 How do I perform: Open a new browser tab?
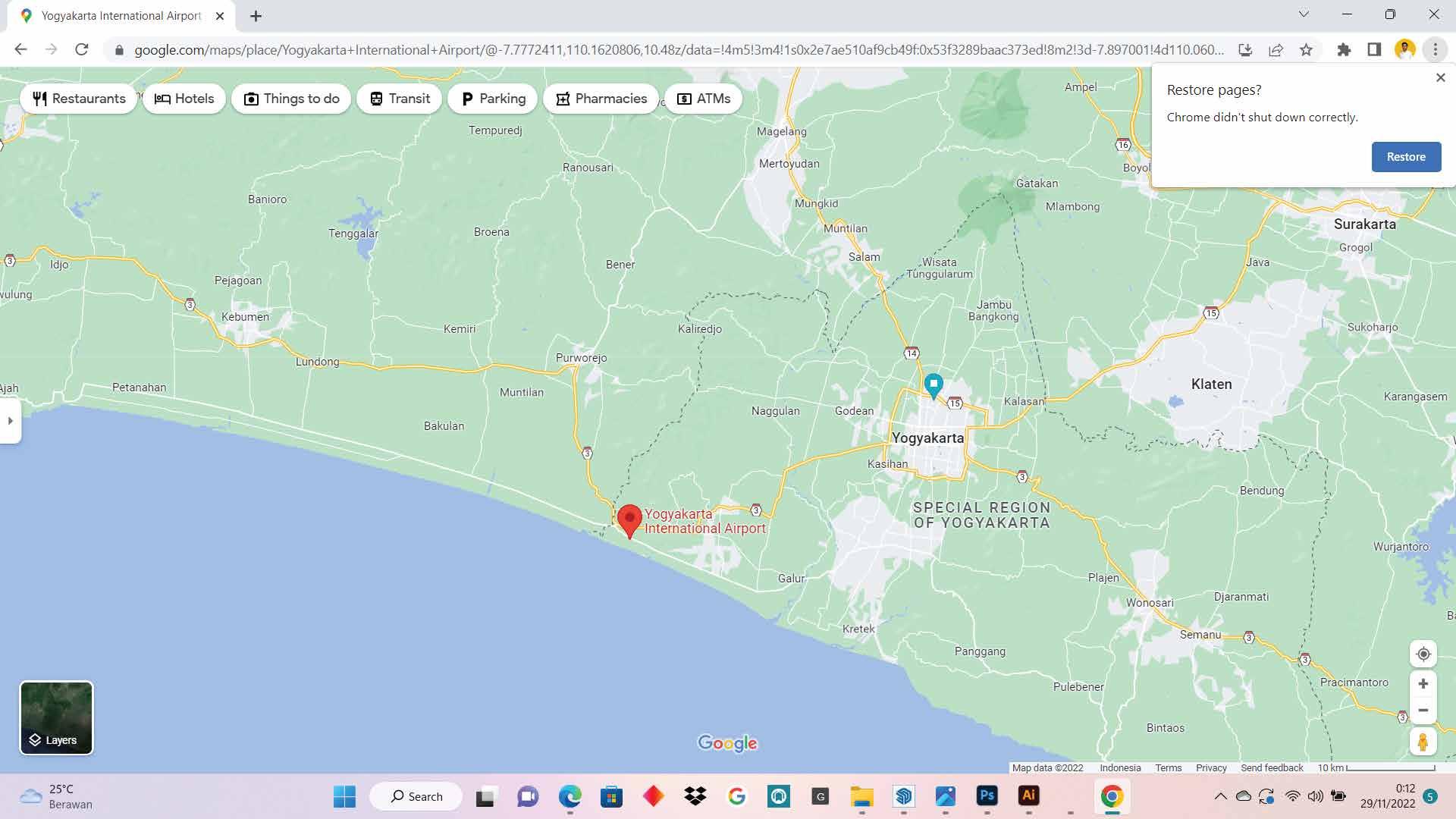tap(256, 16)
